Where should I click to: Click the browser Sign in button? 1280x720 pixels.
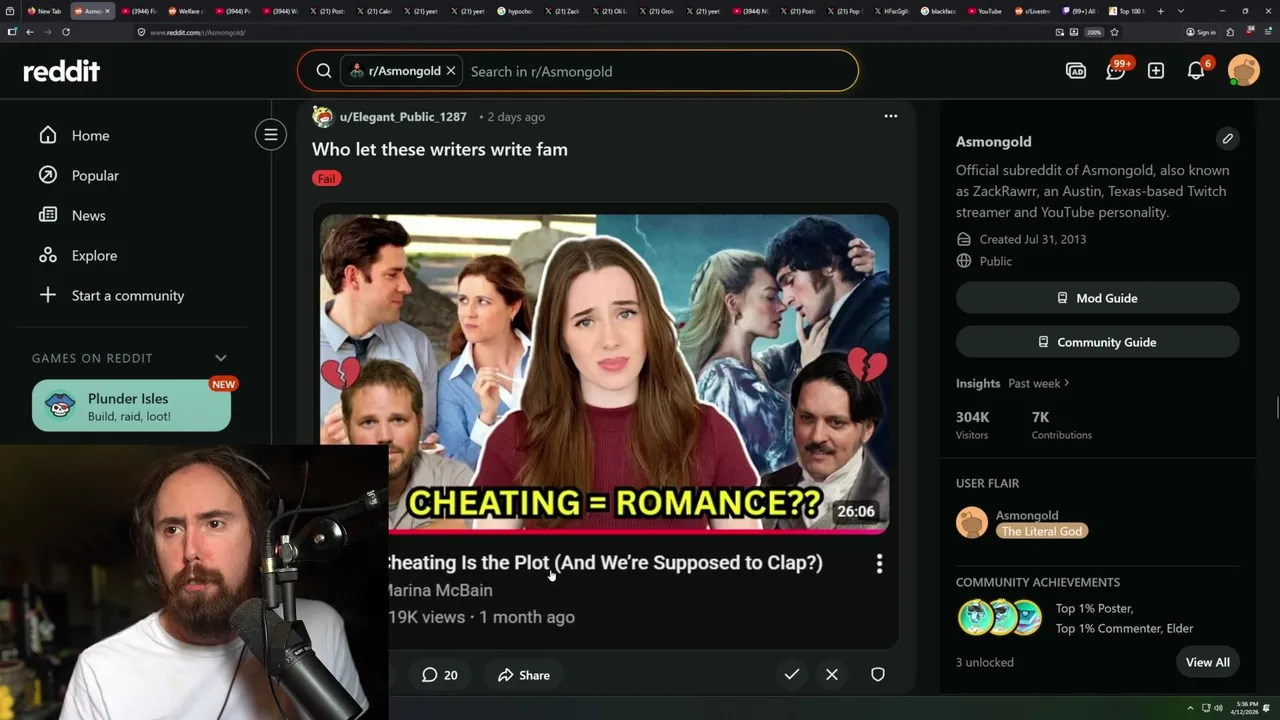[x=1201, y=32]
